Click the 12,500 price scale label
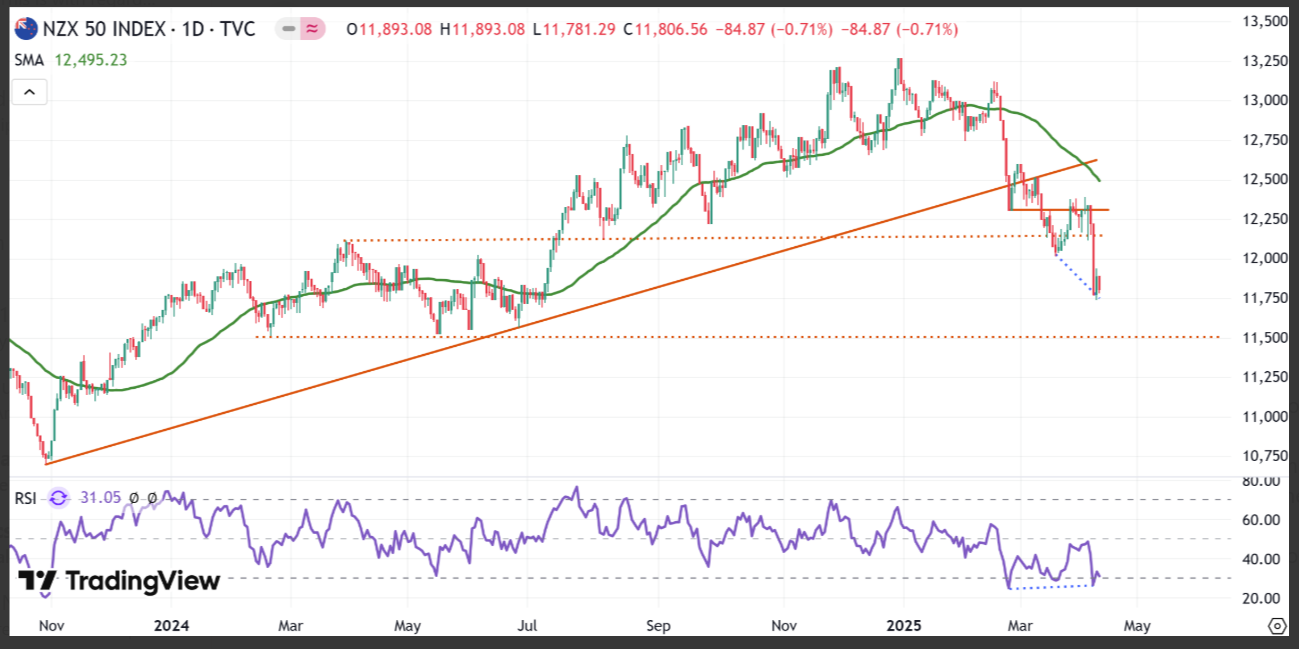 [1265, 179]
